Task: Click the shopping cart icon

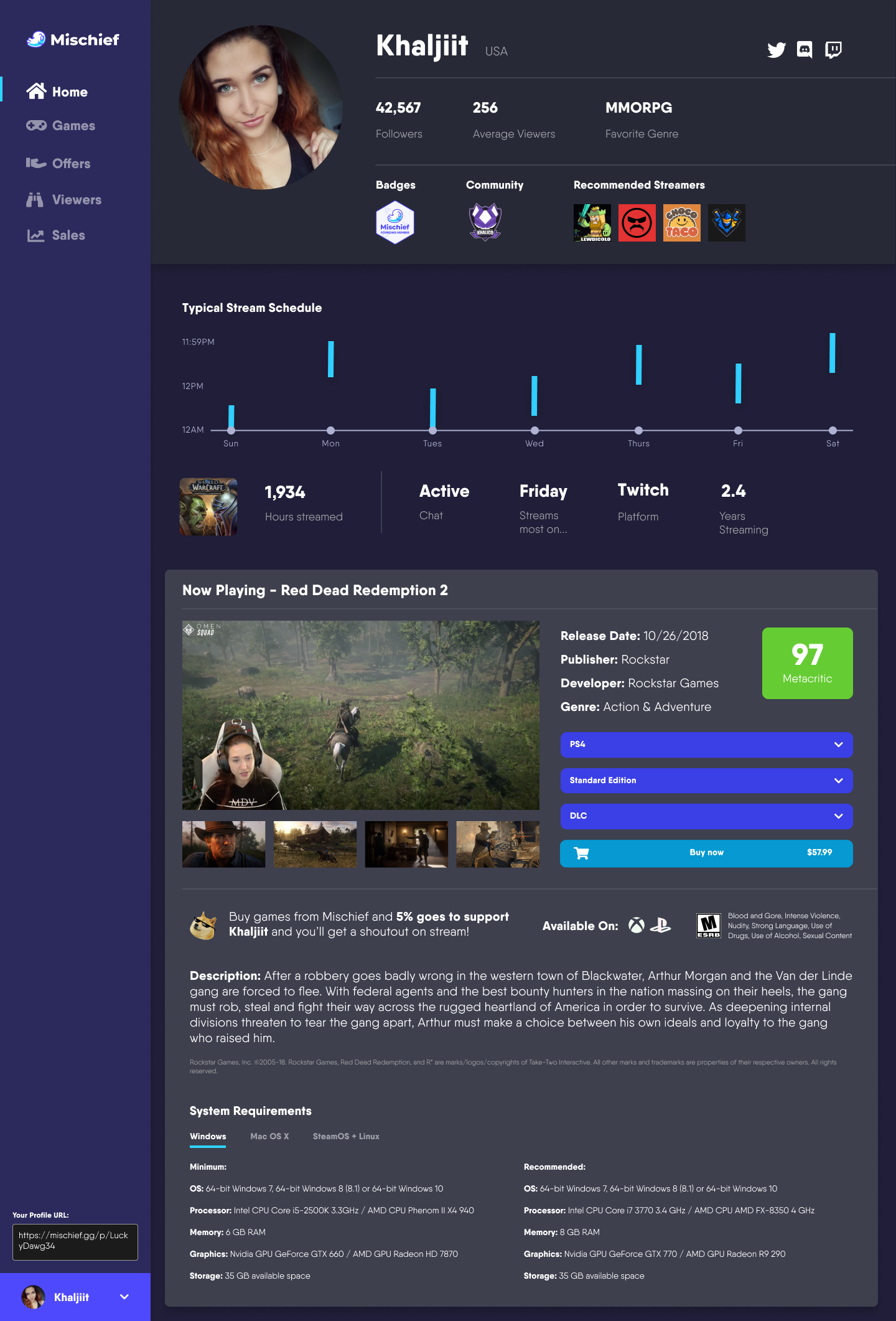Action: click(x=581, y=853)
